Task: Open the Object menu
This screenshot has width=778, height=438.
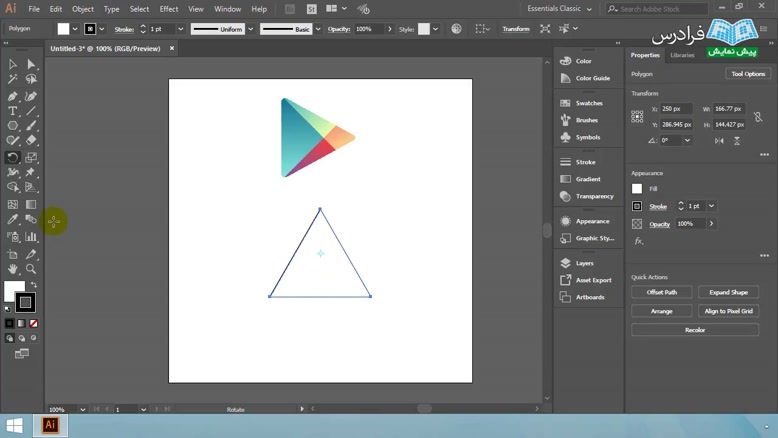Action: (82, 9)
